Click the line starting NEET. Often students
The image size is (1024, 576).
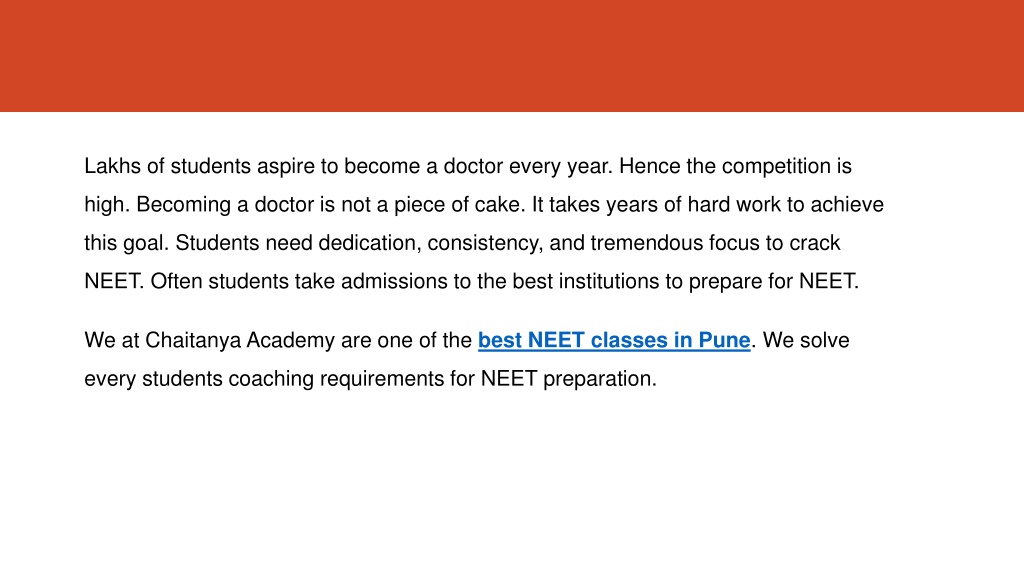pos(472,281)
